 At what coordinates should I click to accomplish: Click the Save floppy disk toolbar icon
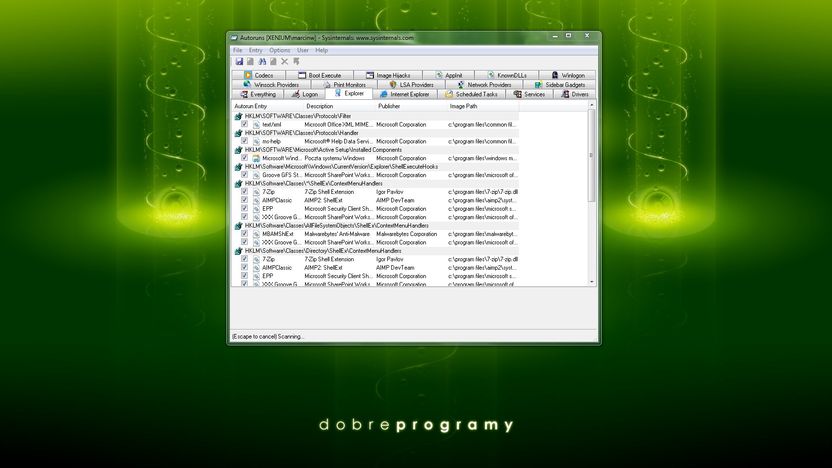pos(239,62)
